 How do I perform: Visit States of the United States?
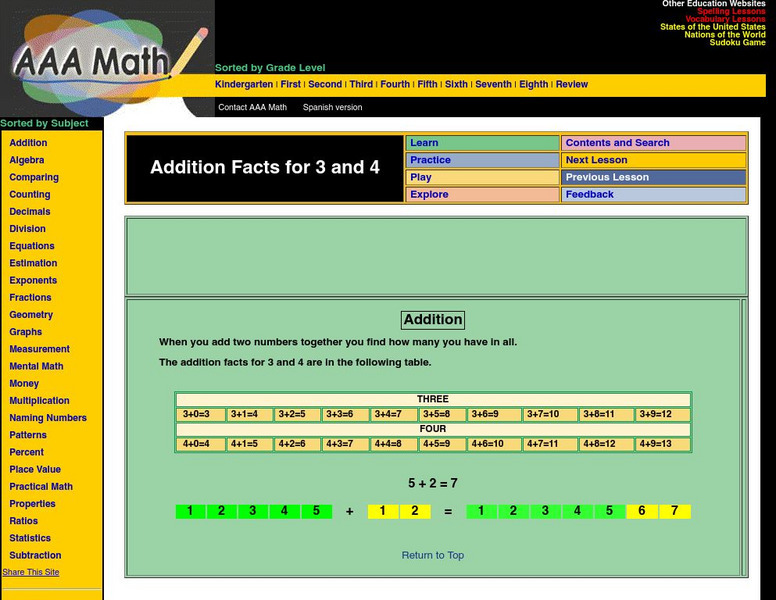[713, 27]
